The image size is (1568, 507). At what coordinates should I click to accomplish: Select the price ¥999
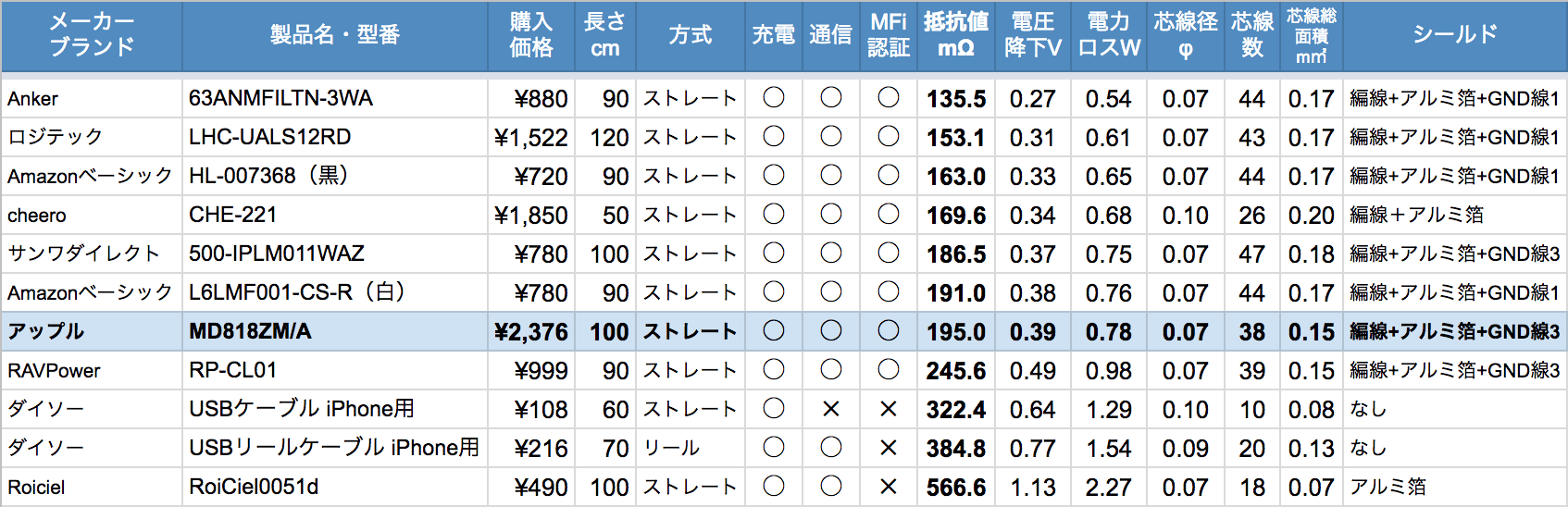(541, 371)
